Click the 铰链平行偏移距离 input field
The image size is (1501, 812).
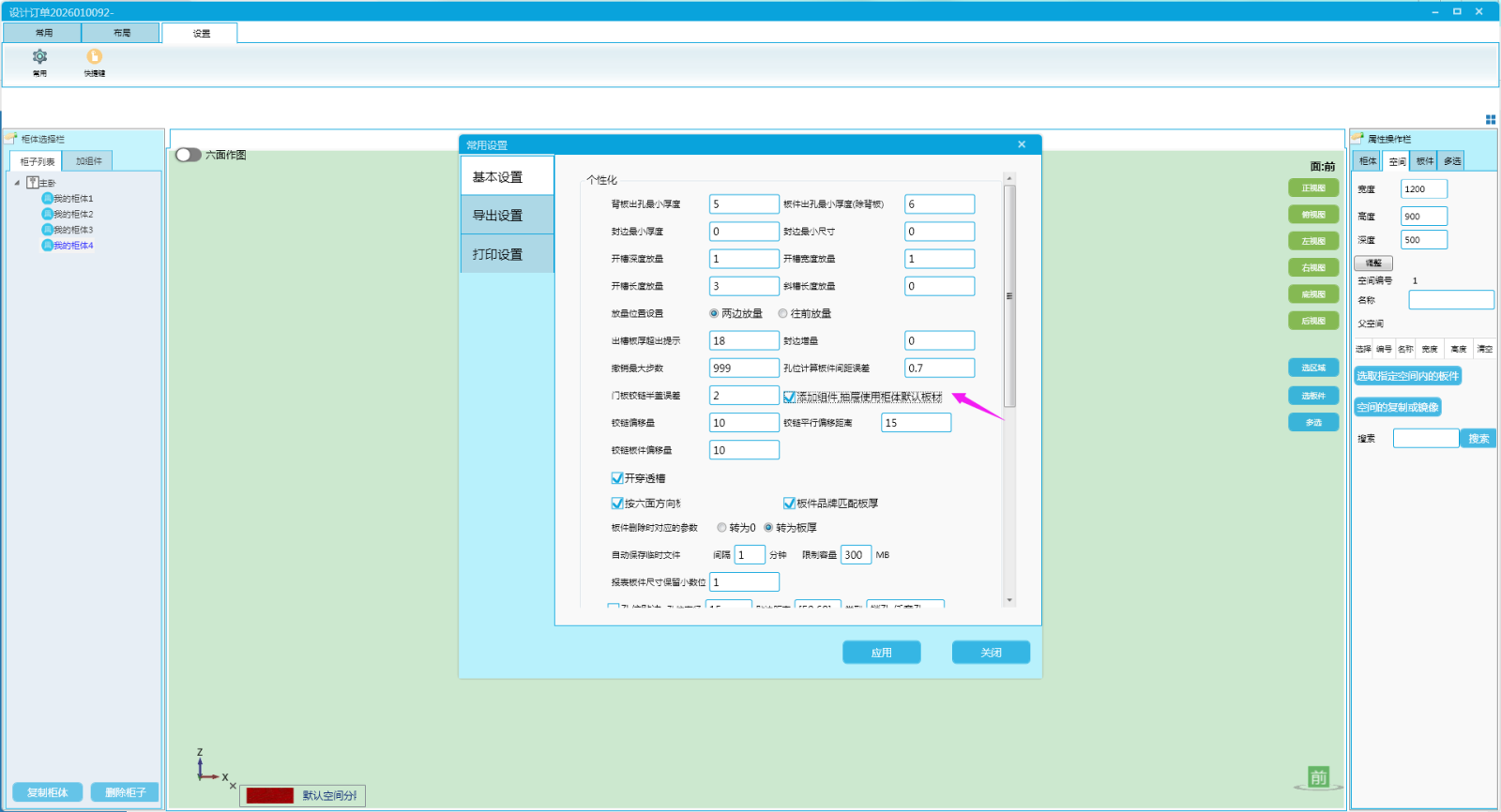tap(917, 423)
